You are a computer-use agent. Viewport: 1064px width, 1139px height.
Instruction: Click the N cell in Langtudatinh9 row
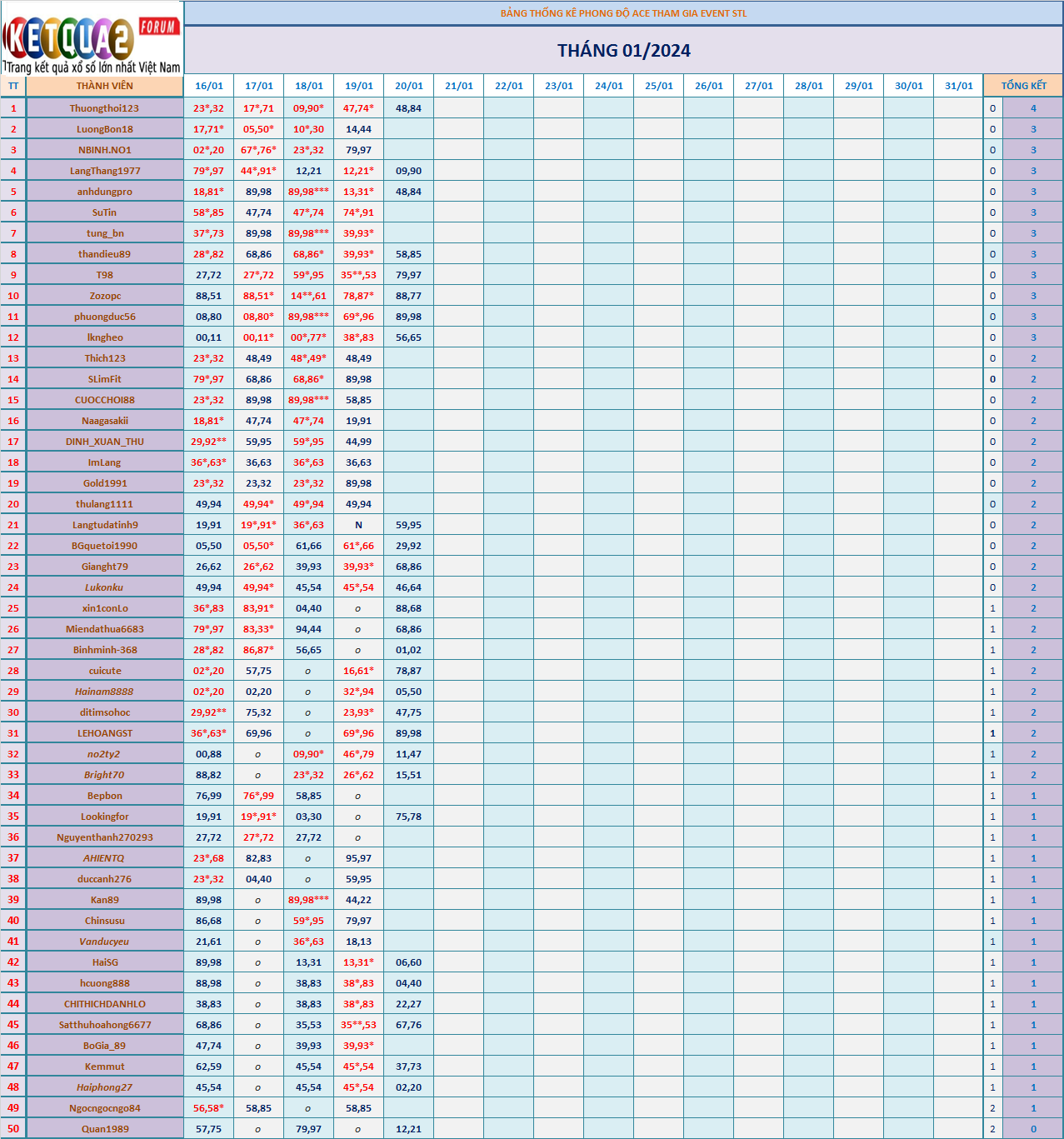(x=359, y=525)
